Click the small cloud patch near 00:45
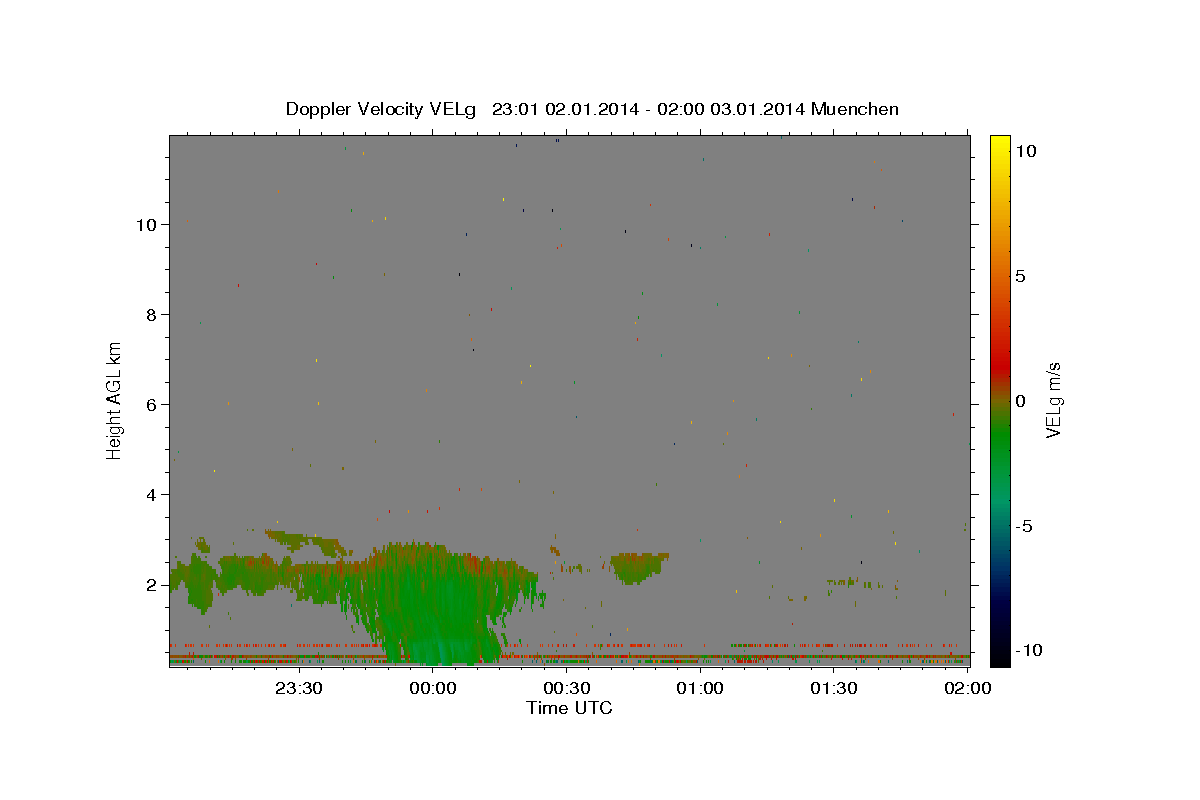This screenshot has height=800, width=1200. [x=640, y=566]
